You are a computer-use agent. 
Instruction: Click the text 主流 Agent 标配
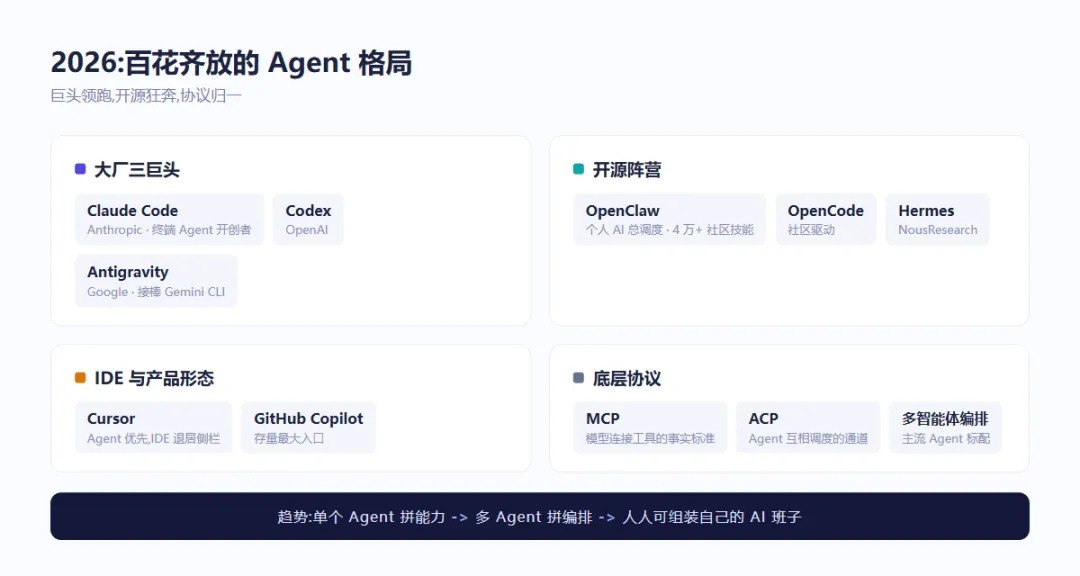pyautogui.click(x=946, y=439)
